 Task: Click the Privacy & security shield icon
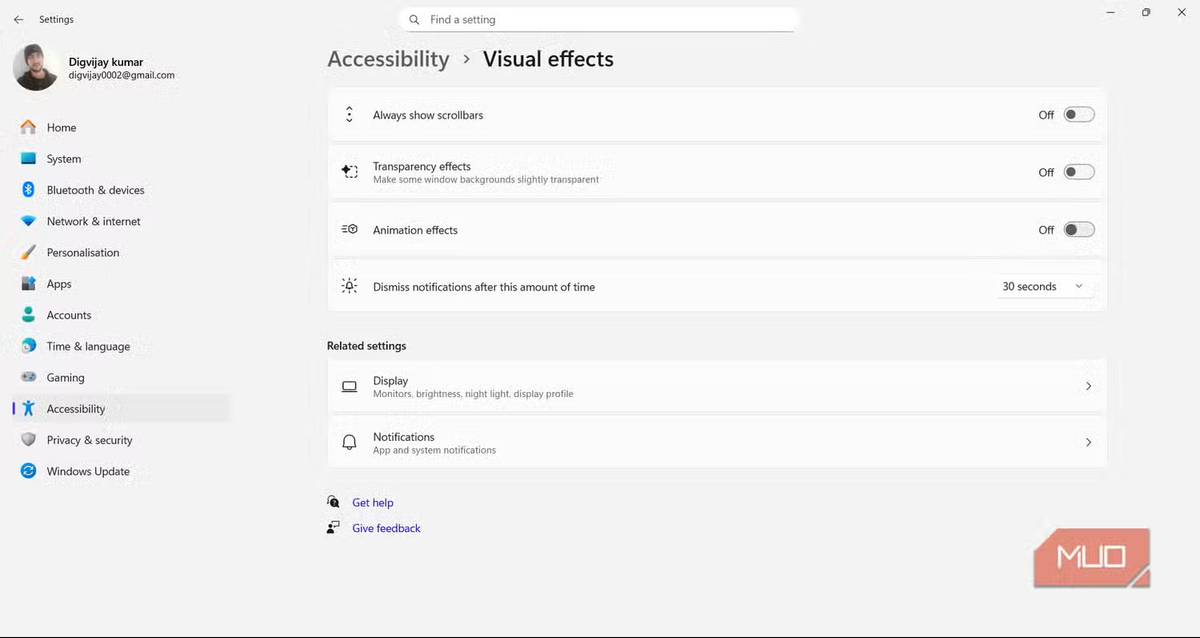28,440
